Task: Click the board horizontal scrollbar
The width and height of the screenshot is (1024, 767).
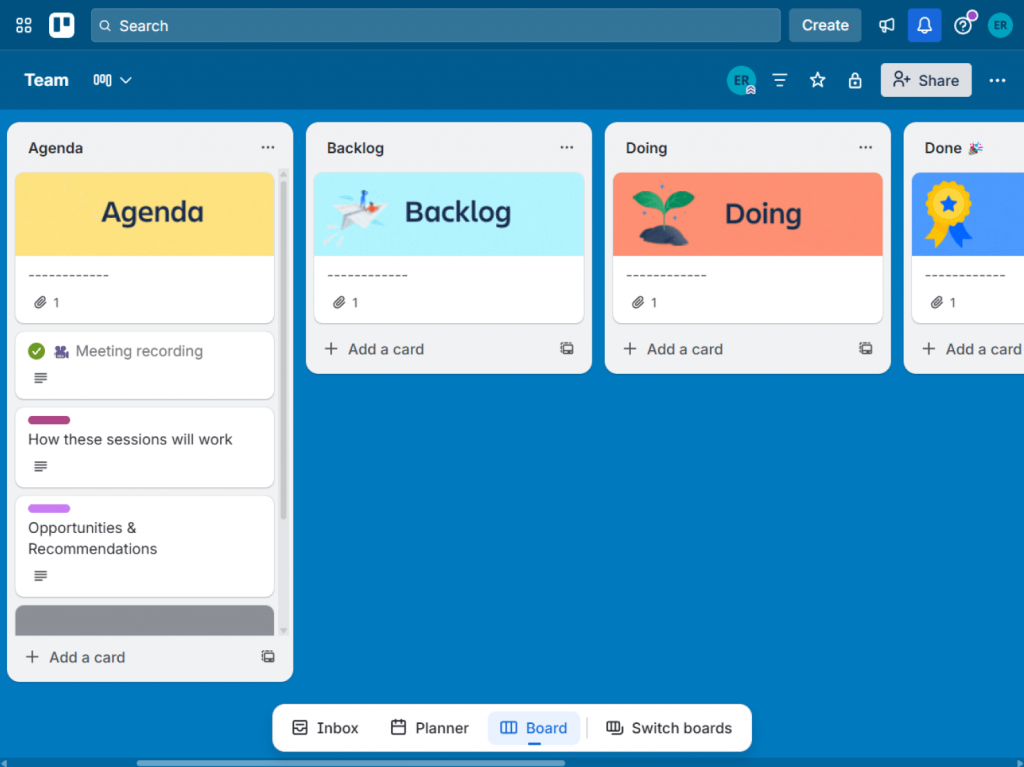Action: 351,763
